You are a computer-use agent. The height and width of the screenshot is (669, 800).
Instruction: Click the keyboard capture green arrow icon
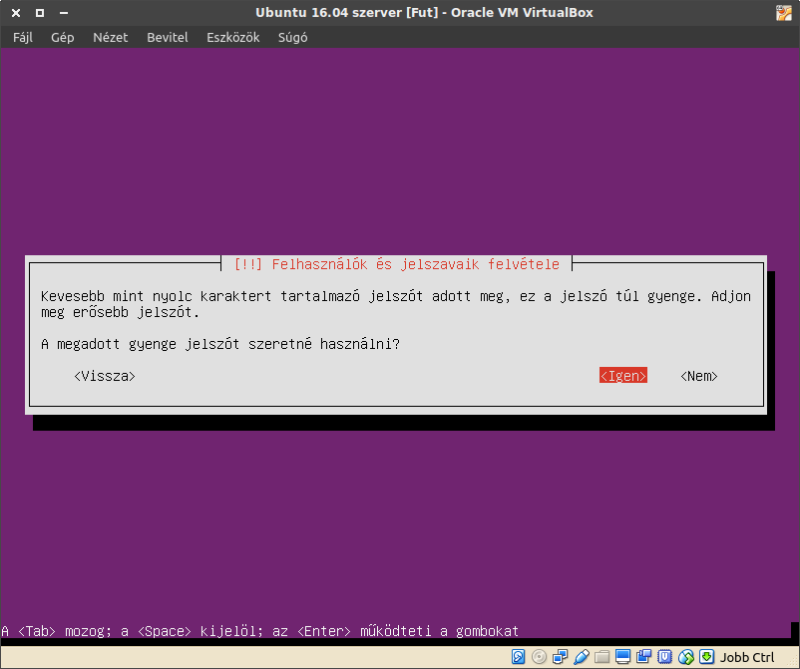(707, 656)
